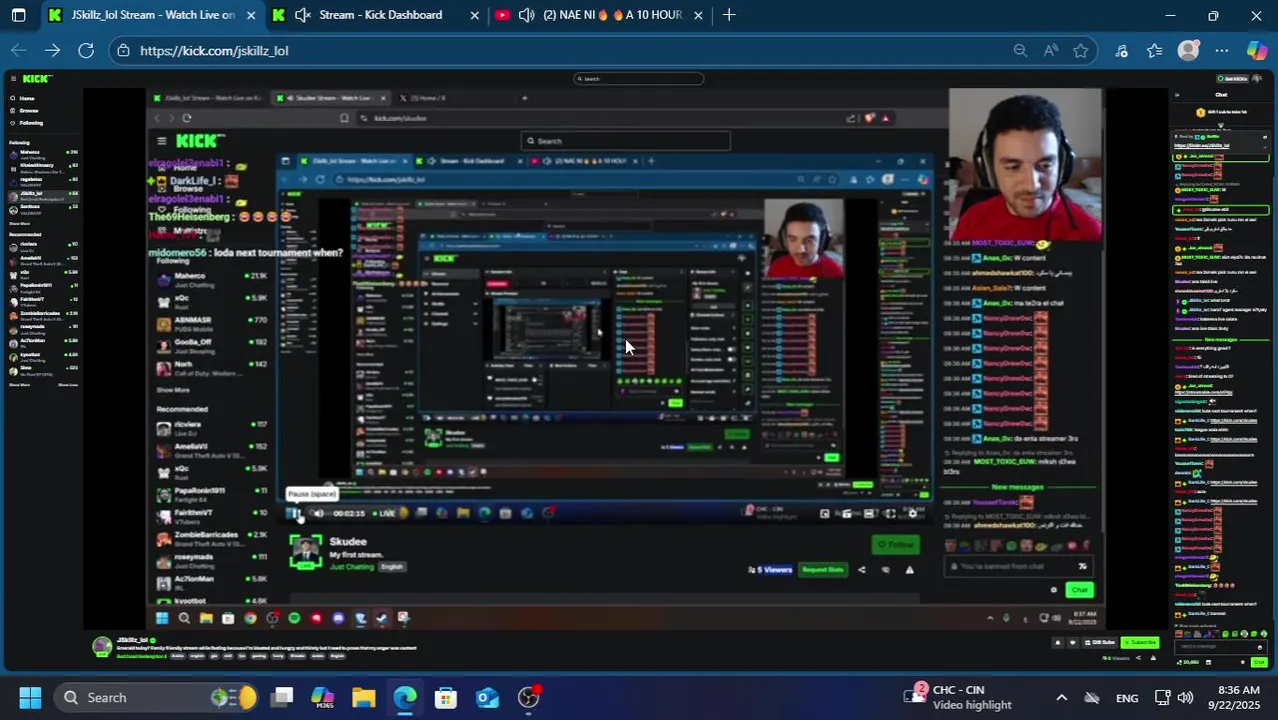Open Windows Start menu
1278x720 pixels.
30,697
